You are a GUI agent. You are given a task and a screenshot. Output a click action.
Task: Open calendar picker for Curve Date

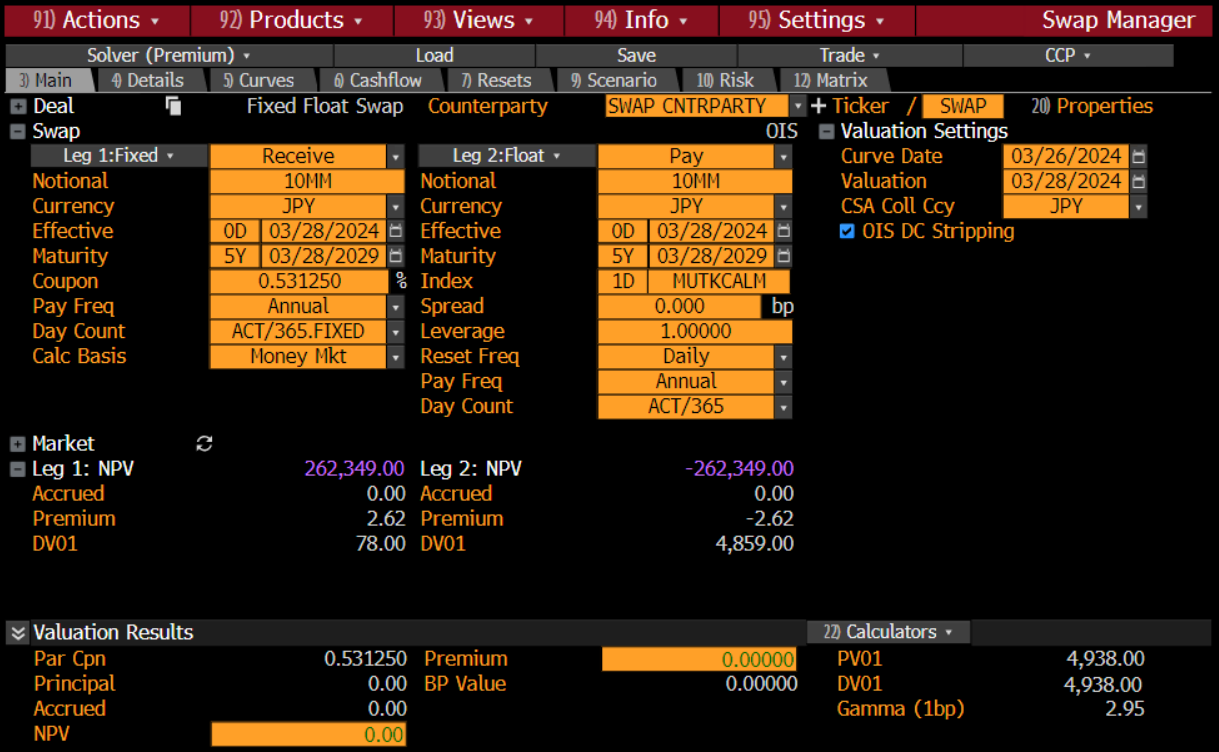click(x=1139, y=157)
